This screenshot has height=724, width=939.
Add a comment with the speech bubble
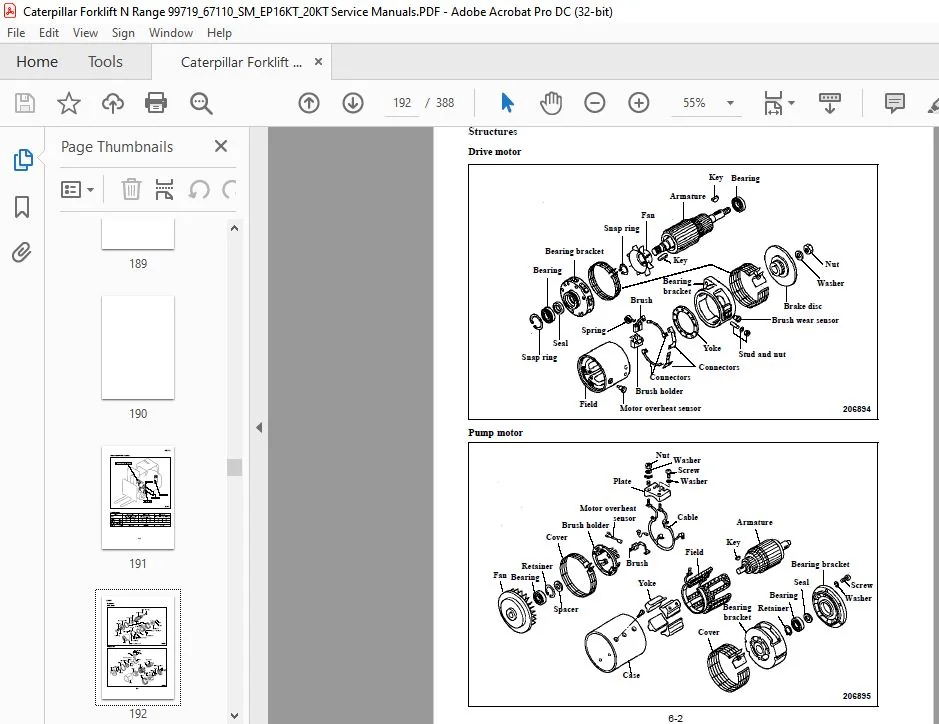point(894,103)
